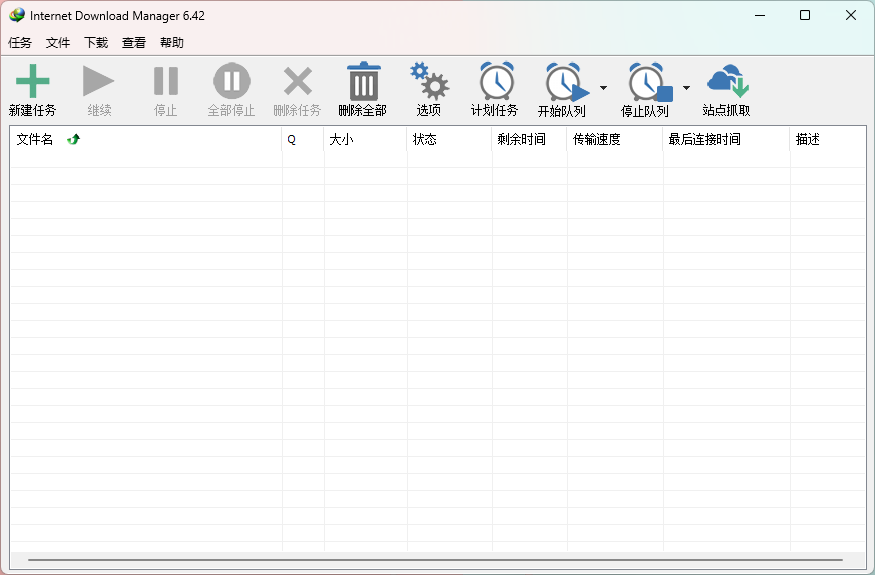Screen dimensions: 875x575
Task: Click the 继续 play icon
Action: pyautogui.click(x=99, y=81)
